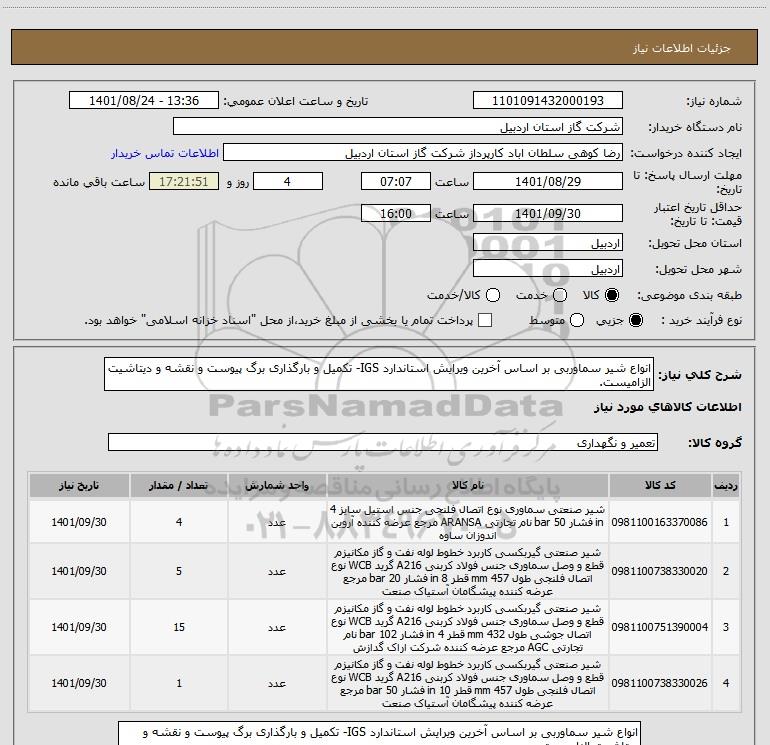Click the جزئیات اطلاعات نیاز header title
The width and height of the screenshot is (770, 745).
[x=681, y=48]
